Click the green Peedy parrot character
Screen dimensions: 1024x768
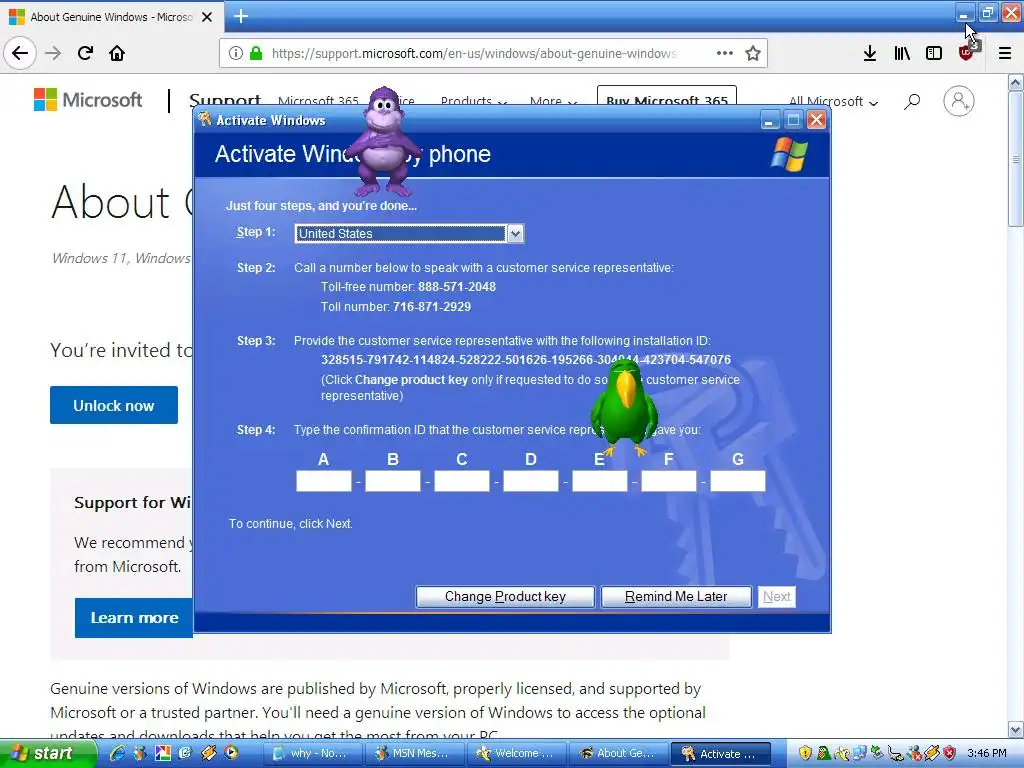coord(625,408)
